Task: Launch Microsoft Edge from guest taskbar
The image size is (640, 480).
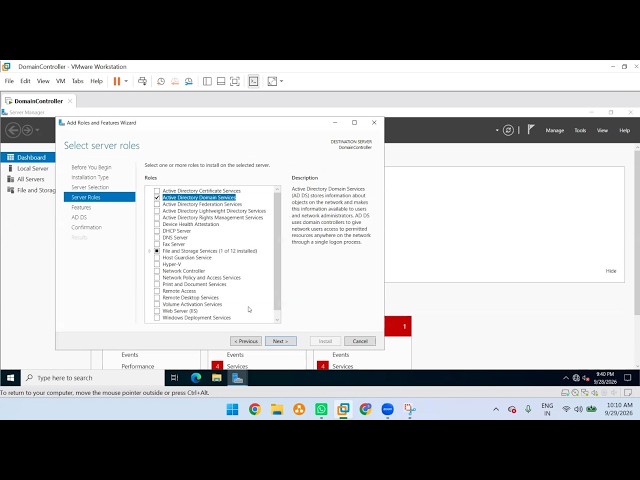Action: tap(196, 378)
